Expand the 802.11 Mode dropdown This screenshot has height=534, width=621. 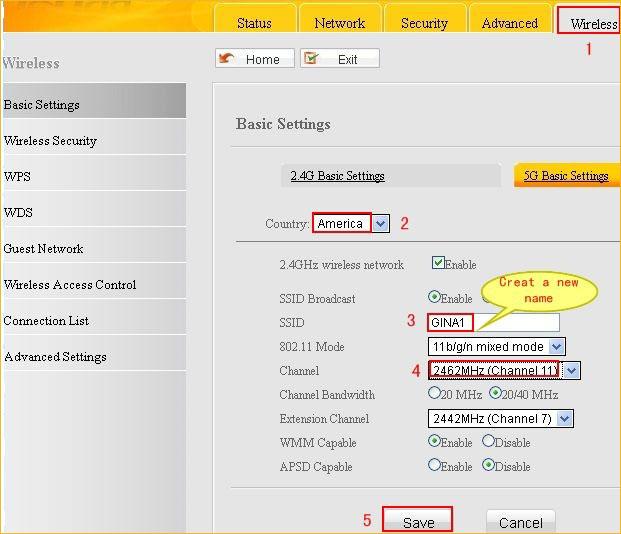pyautogui.click(x=557, y=346)
